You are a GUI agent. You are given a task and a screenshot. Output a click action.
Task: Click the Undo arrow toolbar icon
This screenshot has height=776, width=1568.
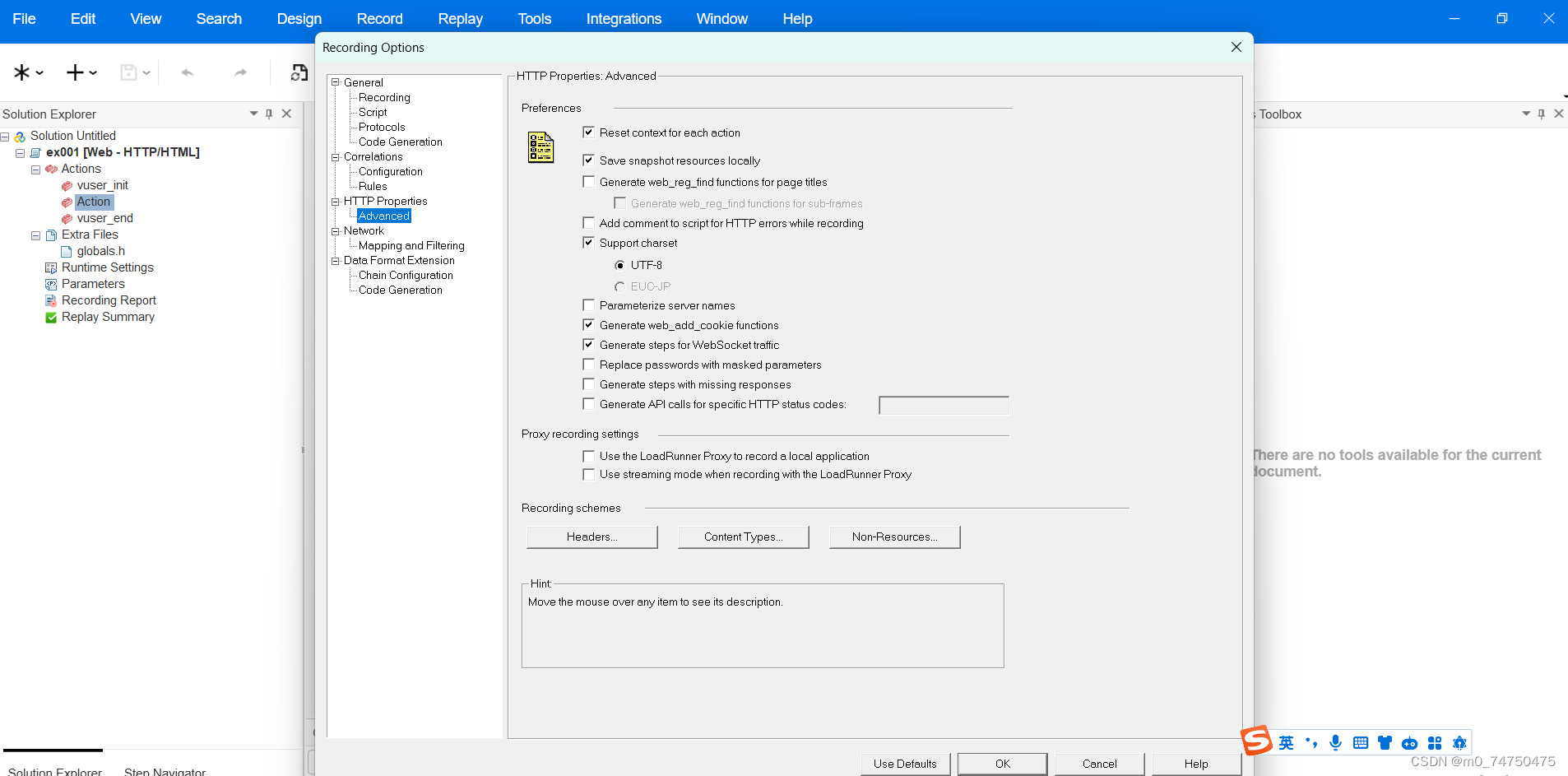(188, 72)
